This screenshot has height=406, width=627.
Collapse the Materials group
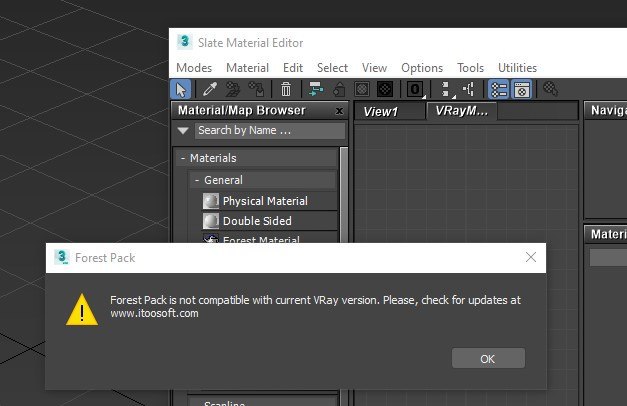click(183, 158)
